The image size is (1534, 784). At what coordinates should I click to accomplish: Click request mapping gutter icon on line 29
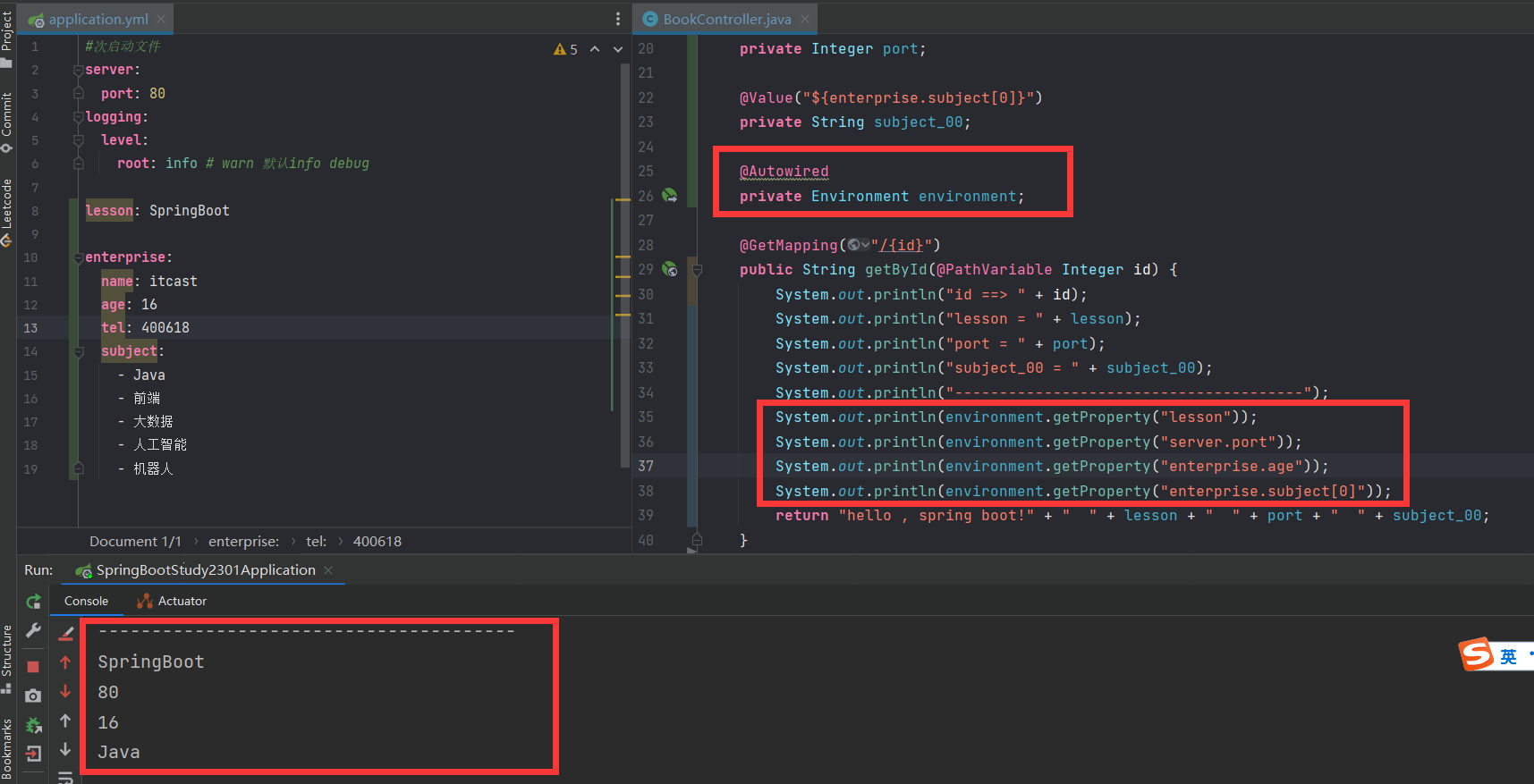click(669, 268)
